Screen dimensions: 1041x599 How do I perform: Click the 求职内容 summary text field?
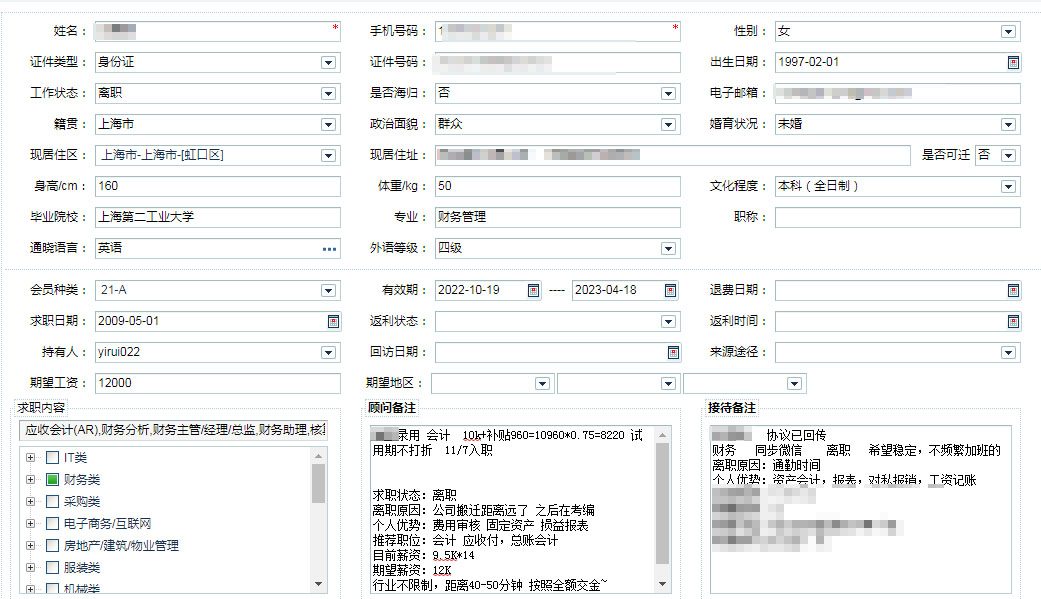pyautogui.click(x=174, y=430)
